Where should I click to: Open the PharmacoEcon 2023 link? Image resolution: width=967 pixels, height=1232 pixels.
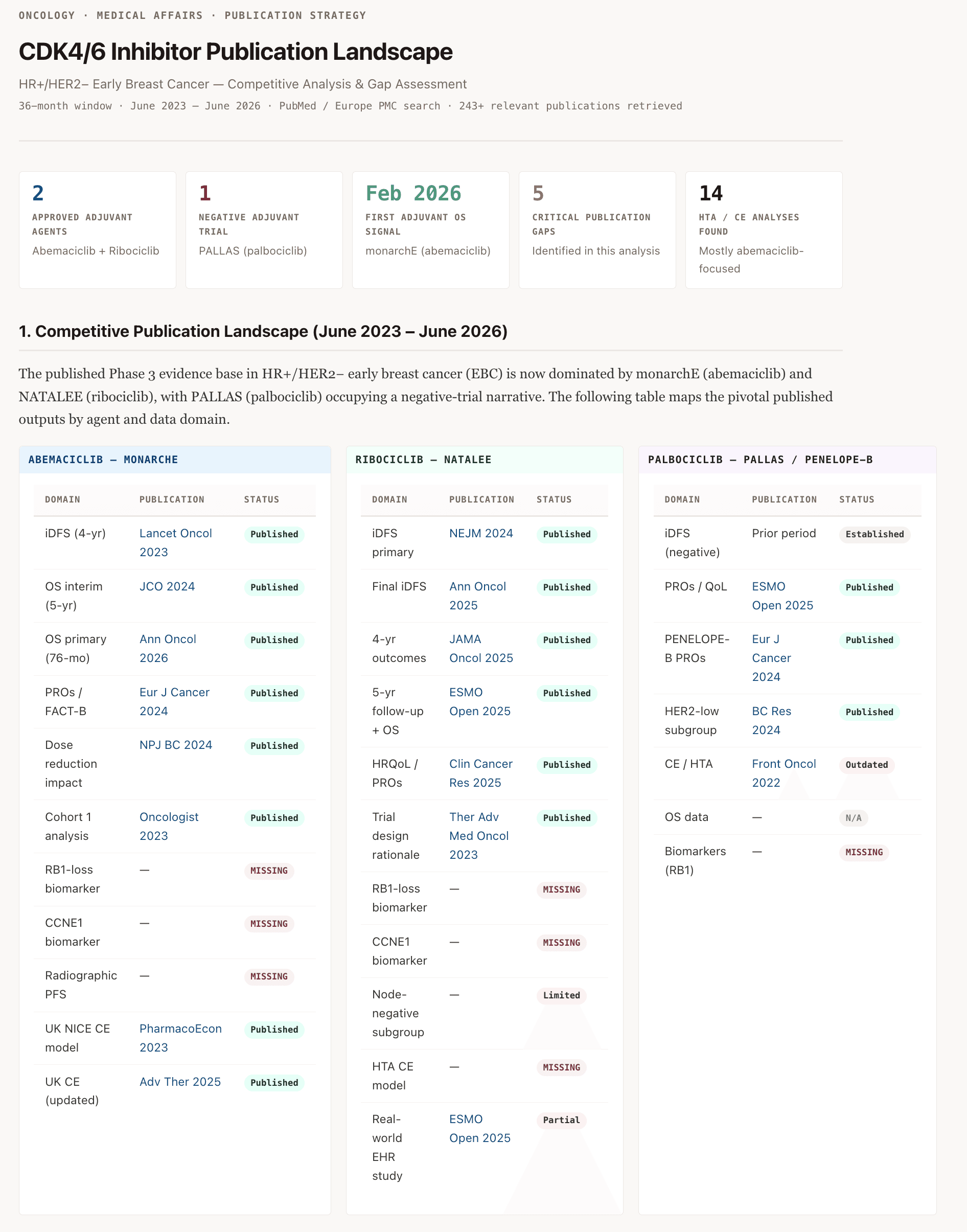(180, 1038)
